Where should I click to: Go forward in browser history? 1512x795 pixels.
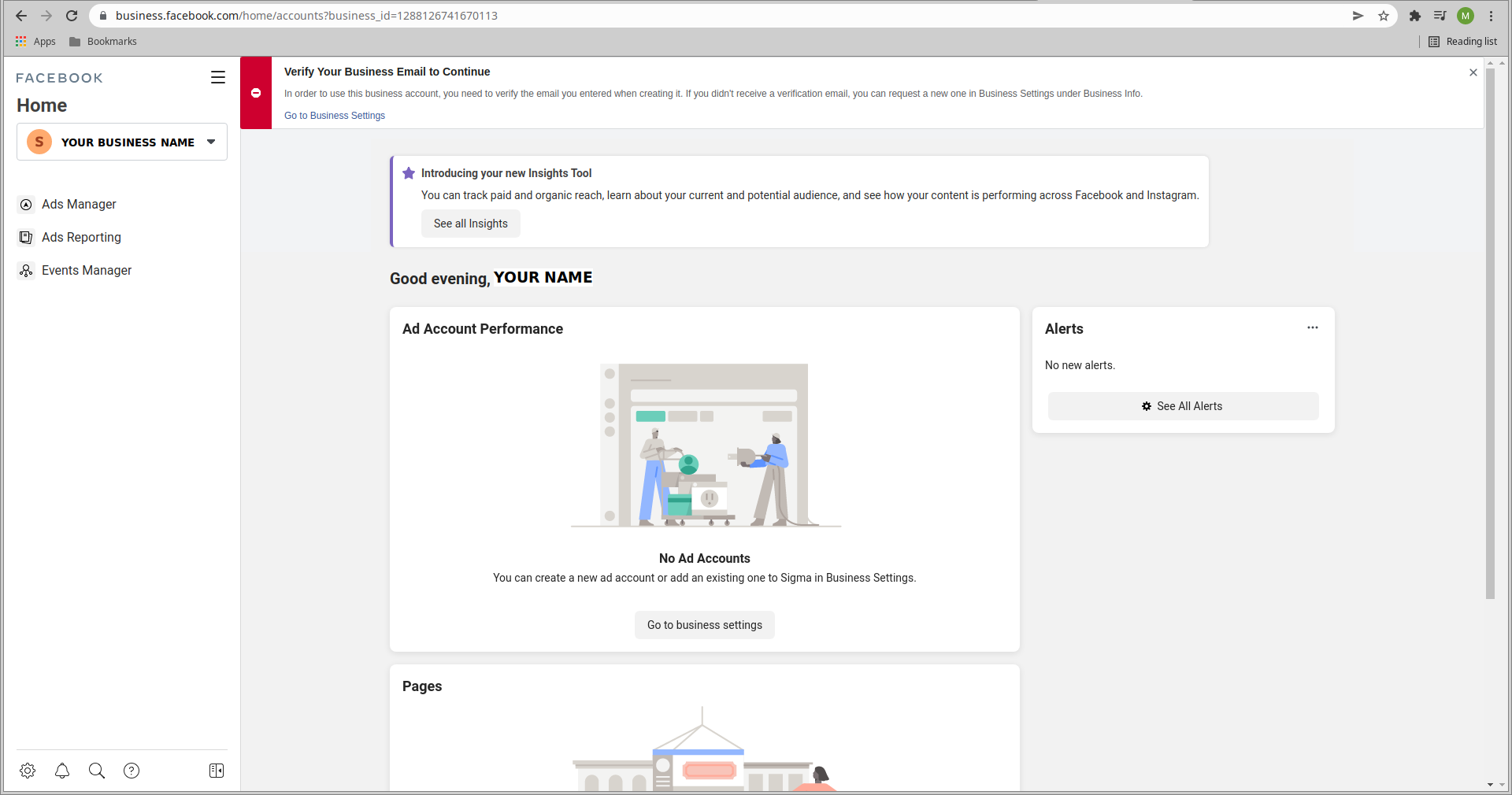point(46,16)
